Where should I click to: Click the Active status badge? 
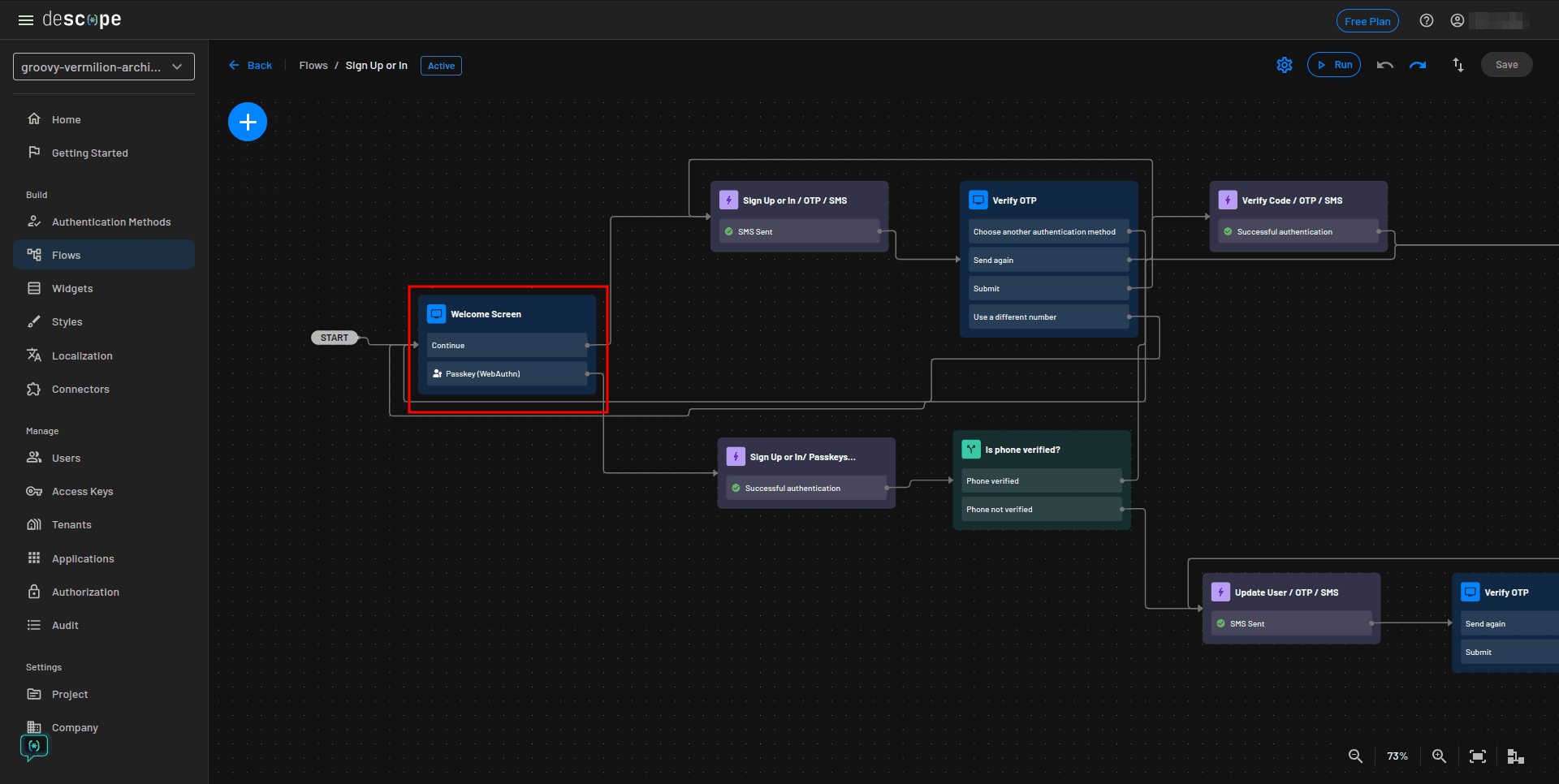(x=441, y=66)
